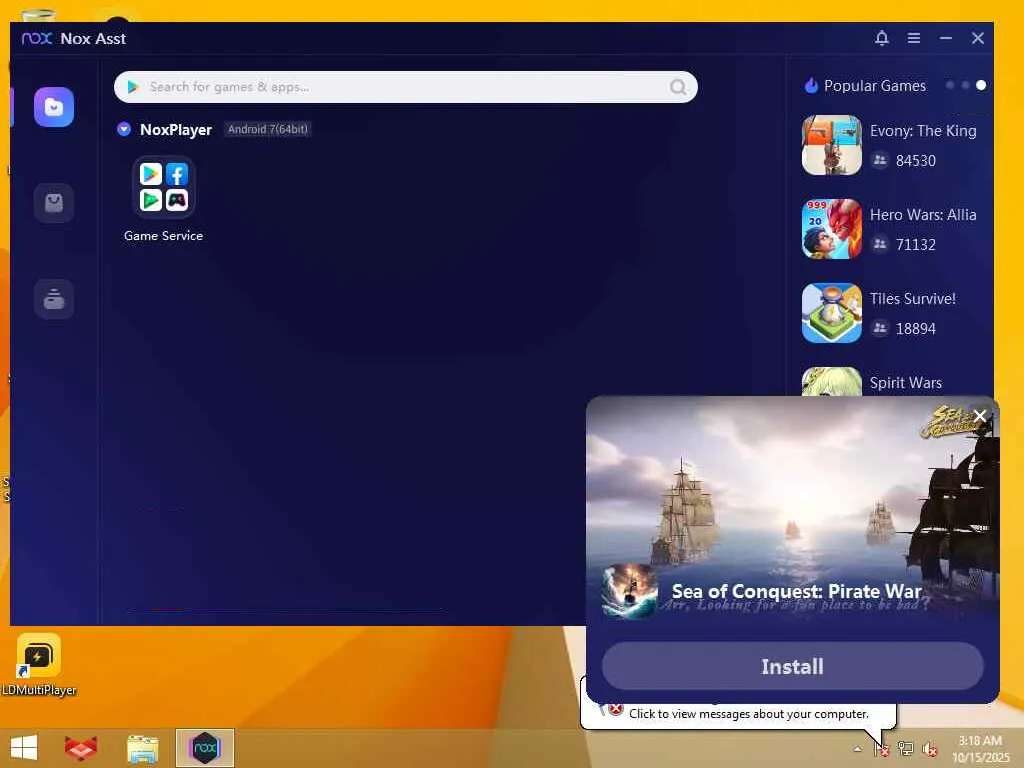Expand the NoxPlayer dropdown arrow

[x=123, y=129]
